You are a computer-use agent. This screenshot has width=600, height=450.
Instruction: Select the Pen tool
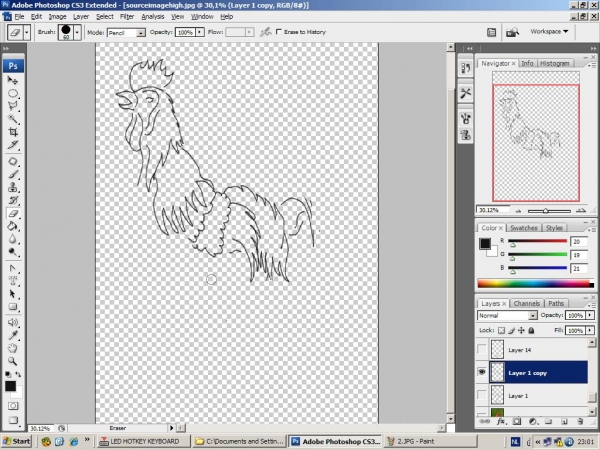click(x=13, y=268)
